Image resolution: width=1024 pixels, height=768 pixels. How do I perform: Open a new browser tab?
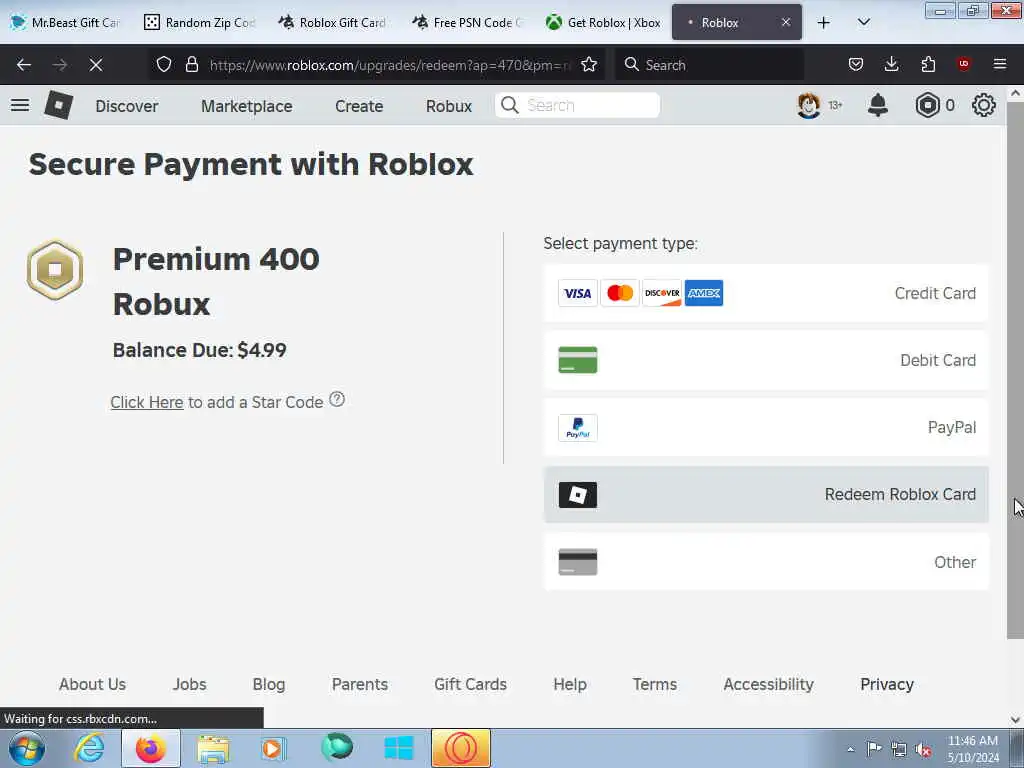click(824, 23)
